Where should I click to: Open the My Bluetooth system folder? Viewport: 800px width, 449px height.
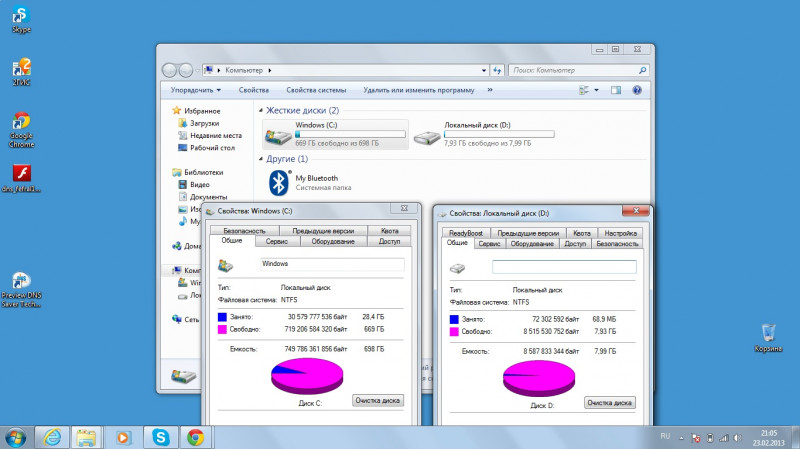click(x=280, y=182)
